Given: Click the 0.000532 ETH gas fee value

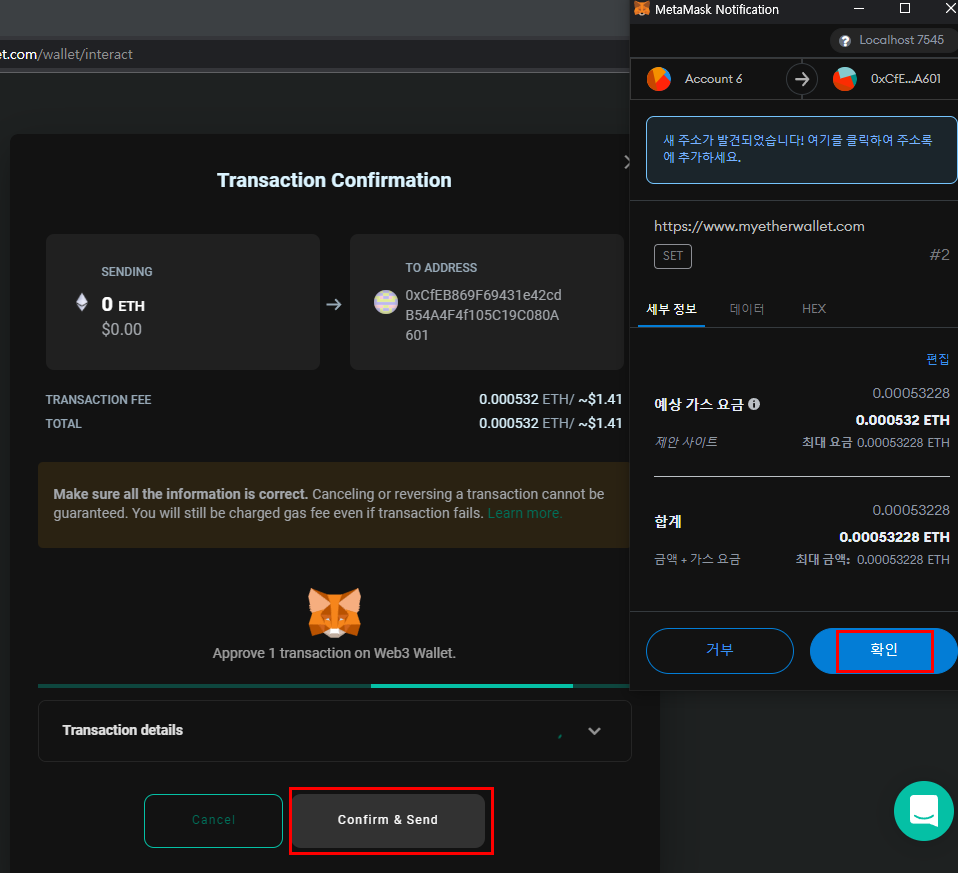Looking at the screenshot, I should [902, 420].
